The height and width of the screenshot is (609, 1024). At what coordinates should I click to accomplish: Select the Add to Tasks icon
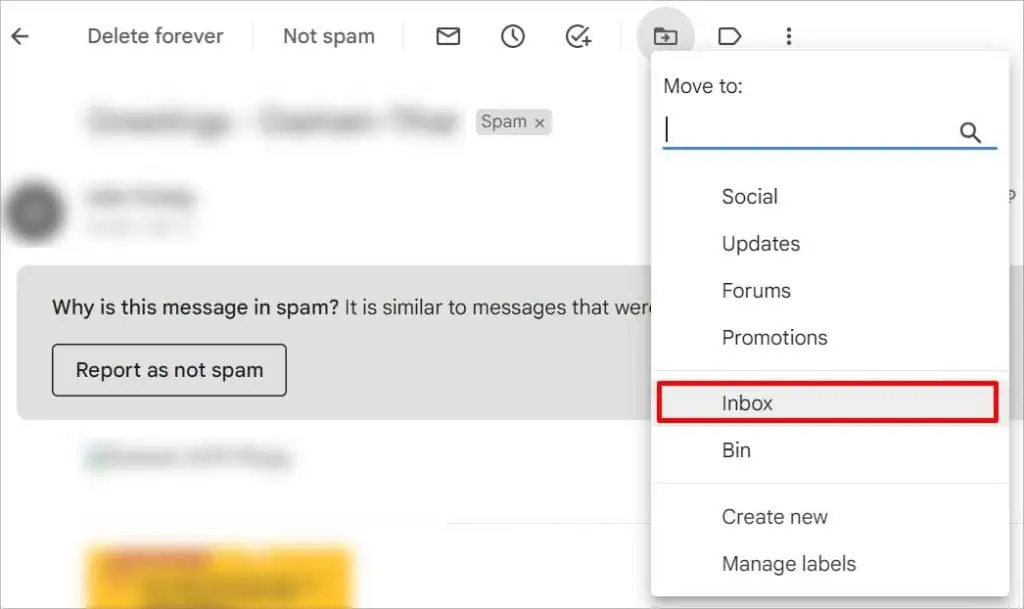[578, 36]
